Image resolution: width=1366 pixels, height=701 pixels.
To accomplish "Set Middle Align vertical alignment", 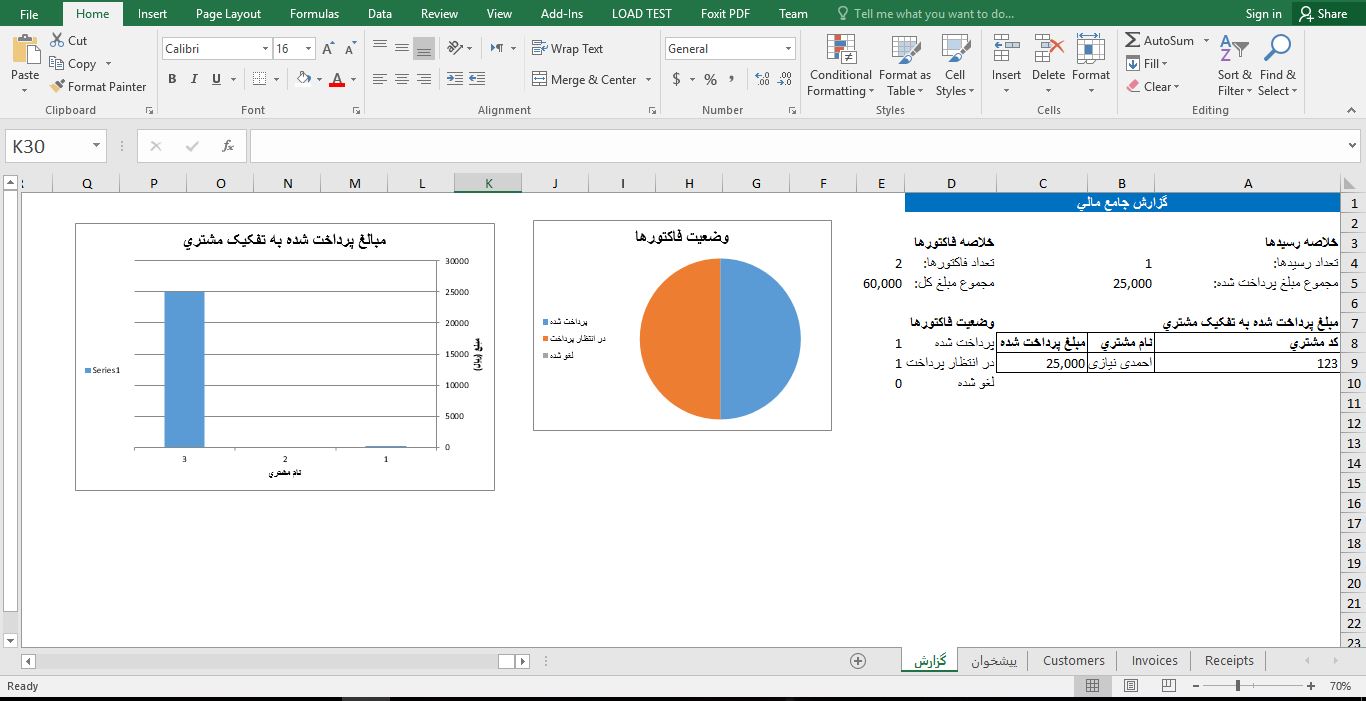I will (401, 48).
